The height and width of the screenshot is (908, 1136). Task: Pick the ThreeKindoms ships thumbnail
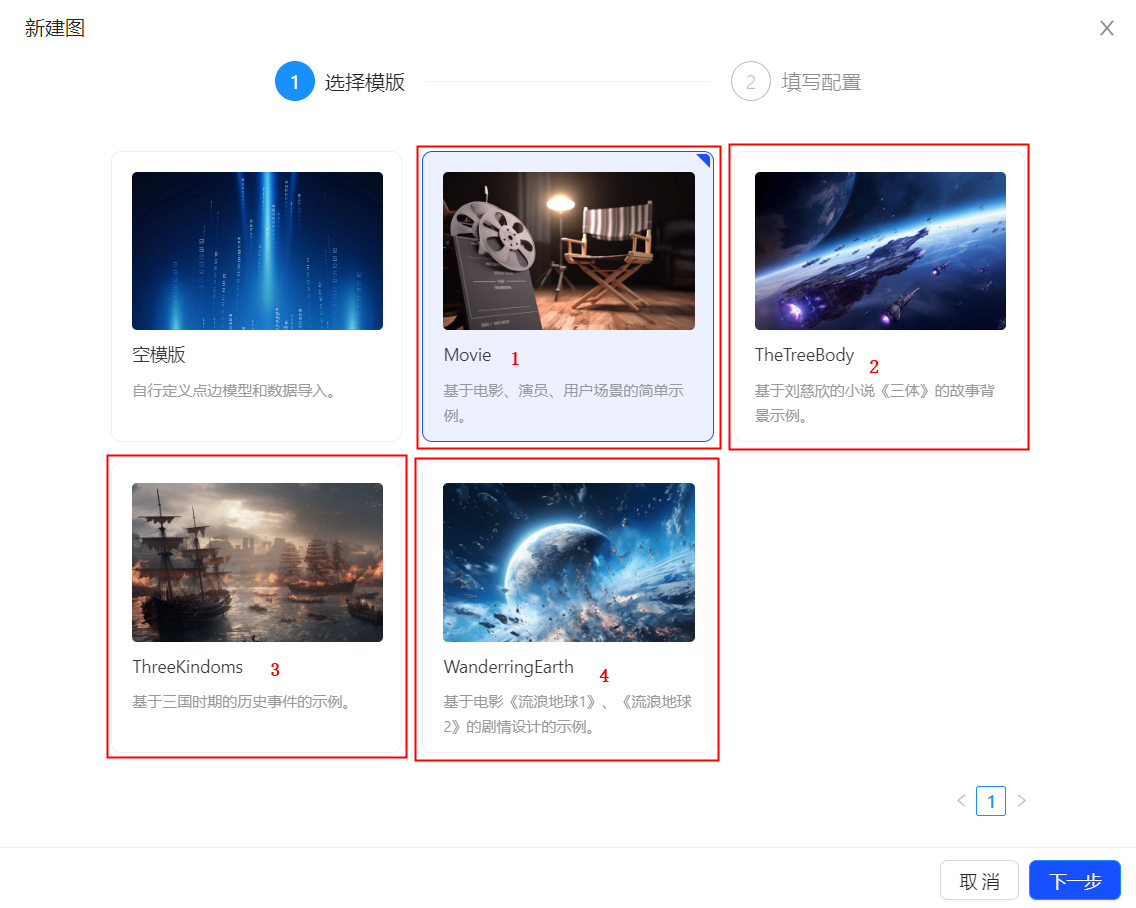coord(257,562)
